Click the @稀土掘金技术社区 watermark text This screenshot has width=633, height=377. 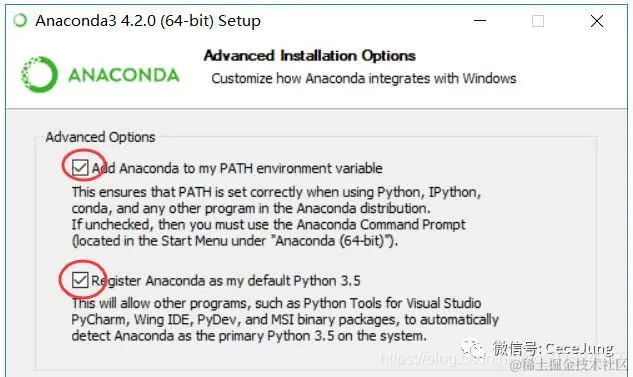pyautogui.click(x=568, y=364)
